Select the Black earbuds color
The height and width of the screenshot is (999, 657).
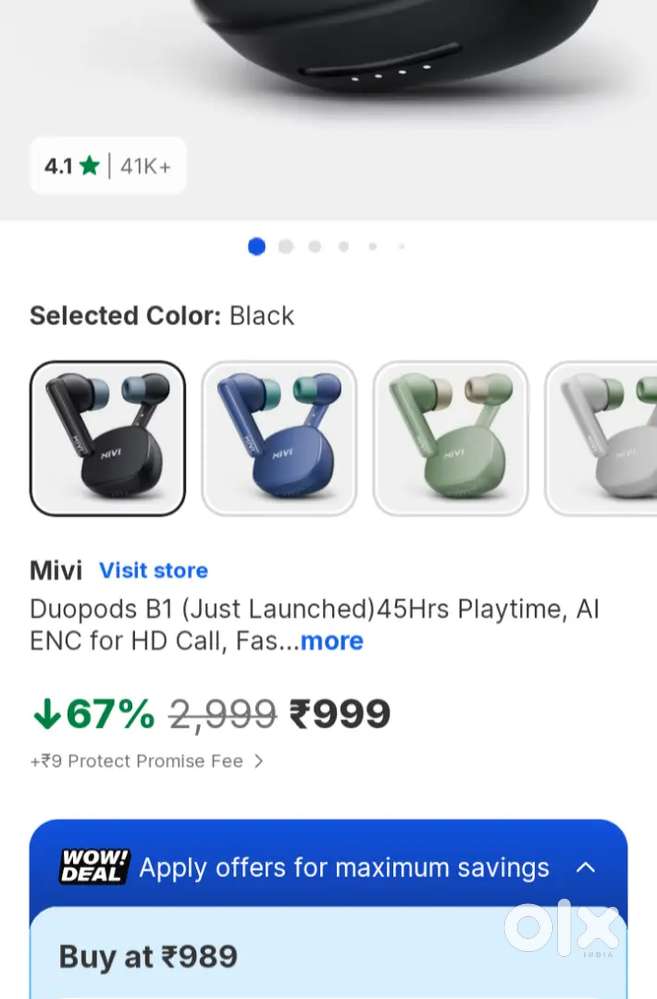click(x=108, y=438)
